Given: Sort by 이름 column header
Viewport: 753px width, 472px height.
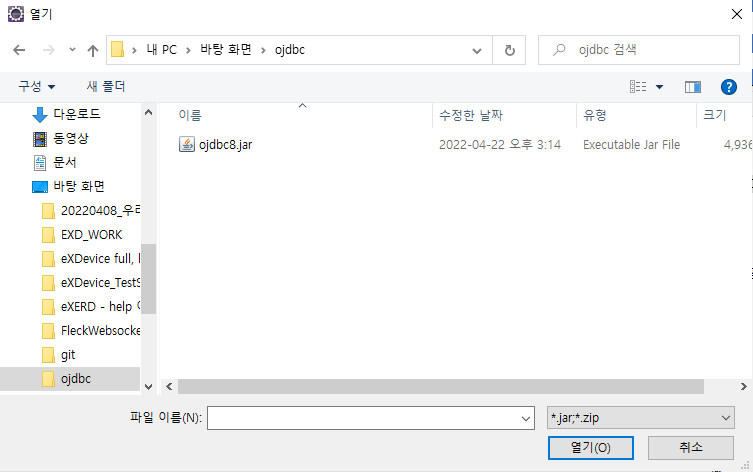Looking at the screenshot, I should [190, 115].
